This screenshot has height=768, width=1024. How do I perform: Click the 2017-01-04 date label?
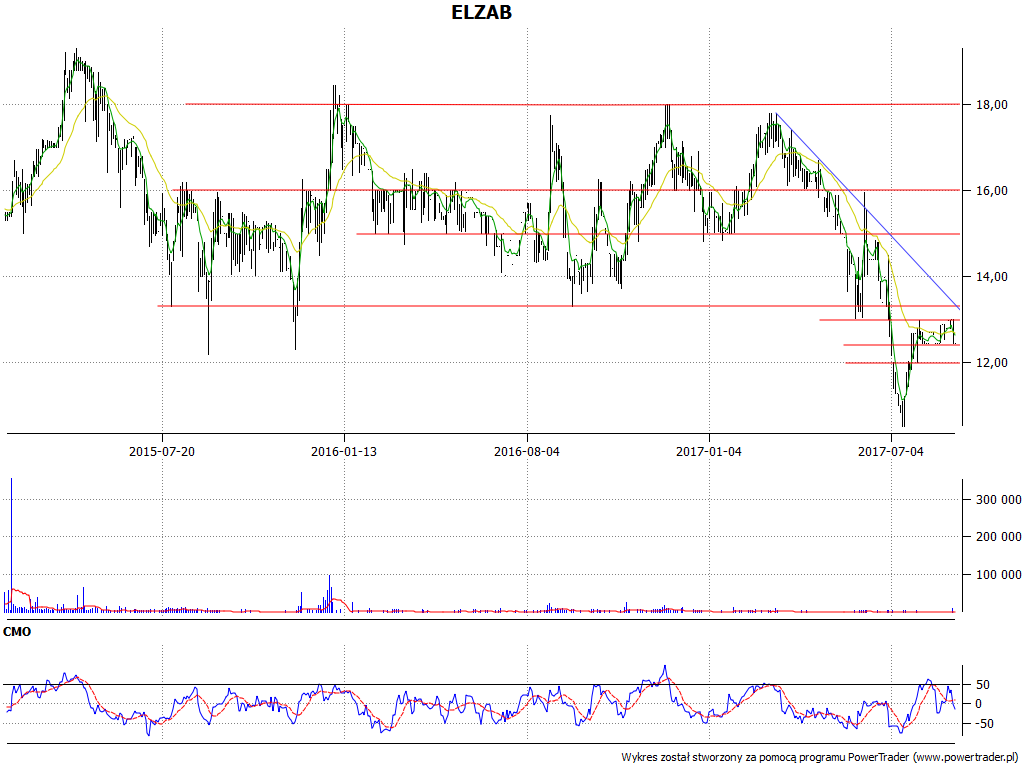709,451
